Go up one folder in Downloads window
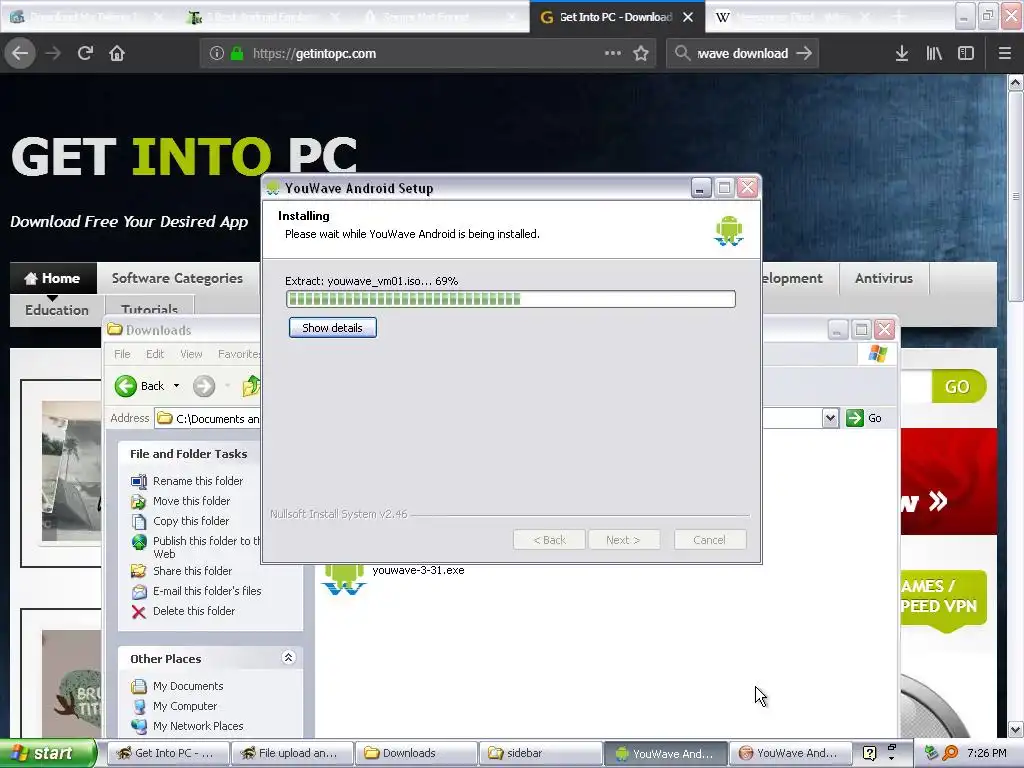 tap(251, 386)
